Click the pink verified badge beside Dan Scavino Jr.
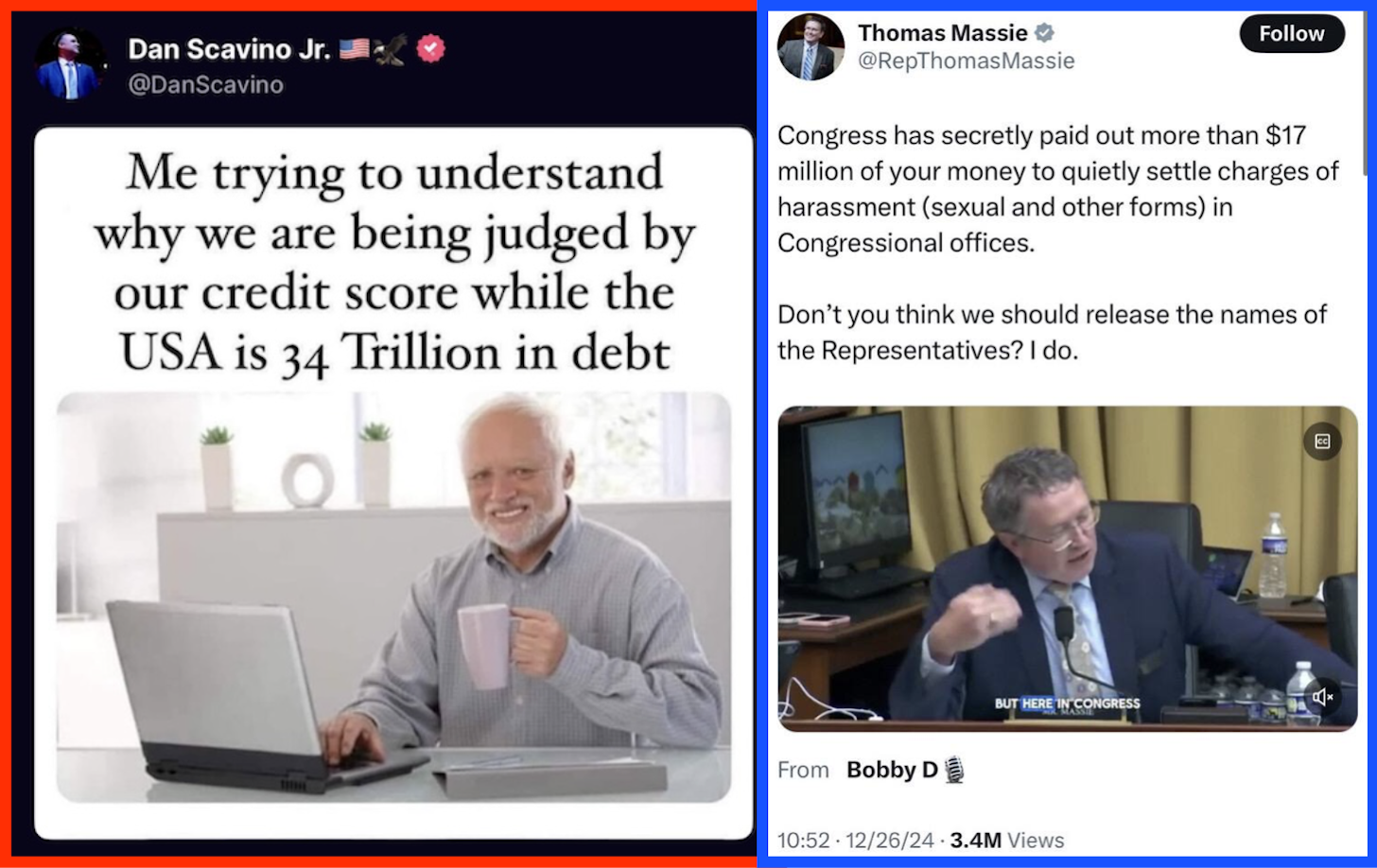 tap(430, 48)
